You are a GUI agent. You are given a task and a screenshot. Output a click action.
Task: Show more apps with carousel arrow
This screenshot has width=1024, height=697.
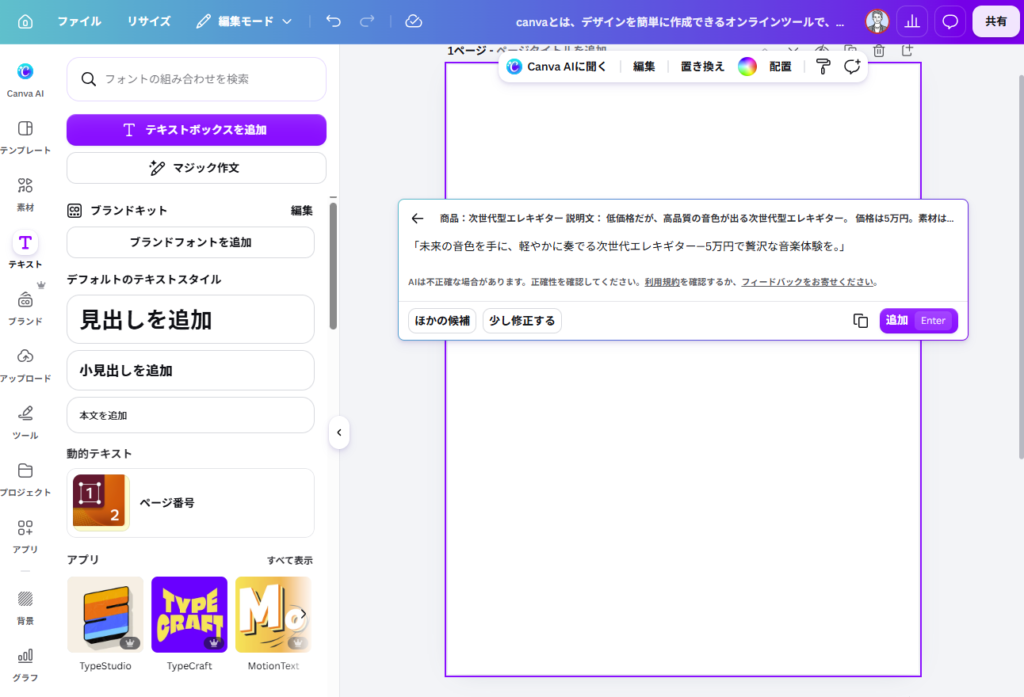(302, 614)
